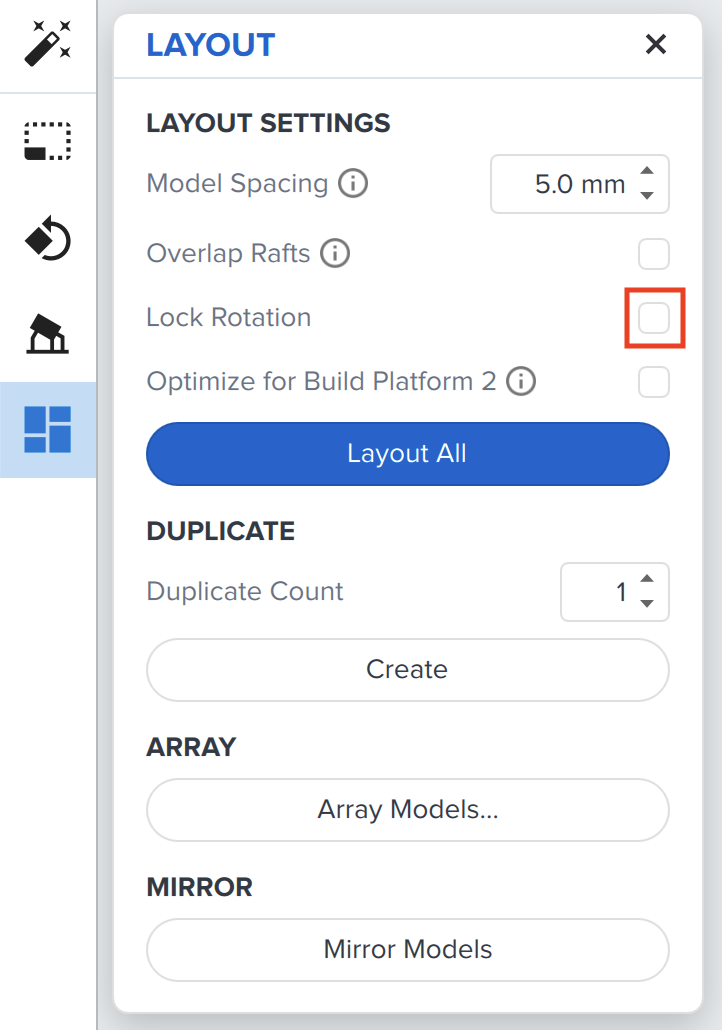This screenshot has height=1030, width=722.
Task: Close the Layout panel
Action: pyautogui.click(x=655, y=44)
